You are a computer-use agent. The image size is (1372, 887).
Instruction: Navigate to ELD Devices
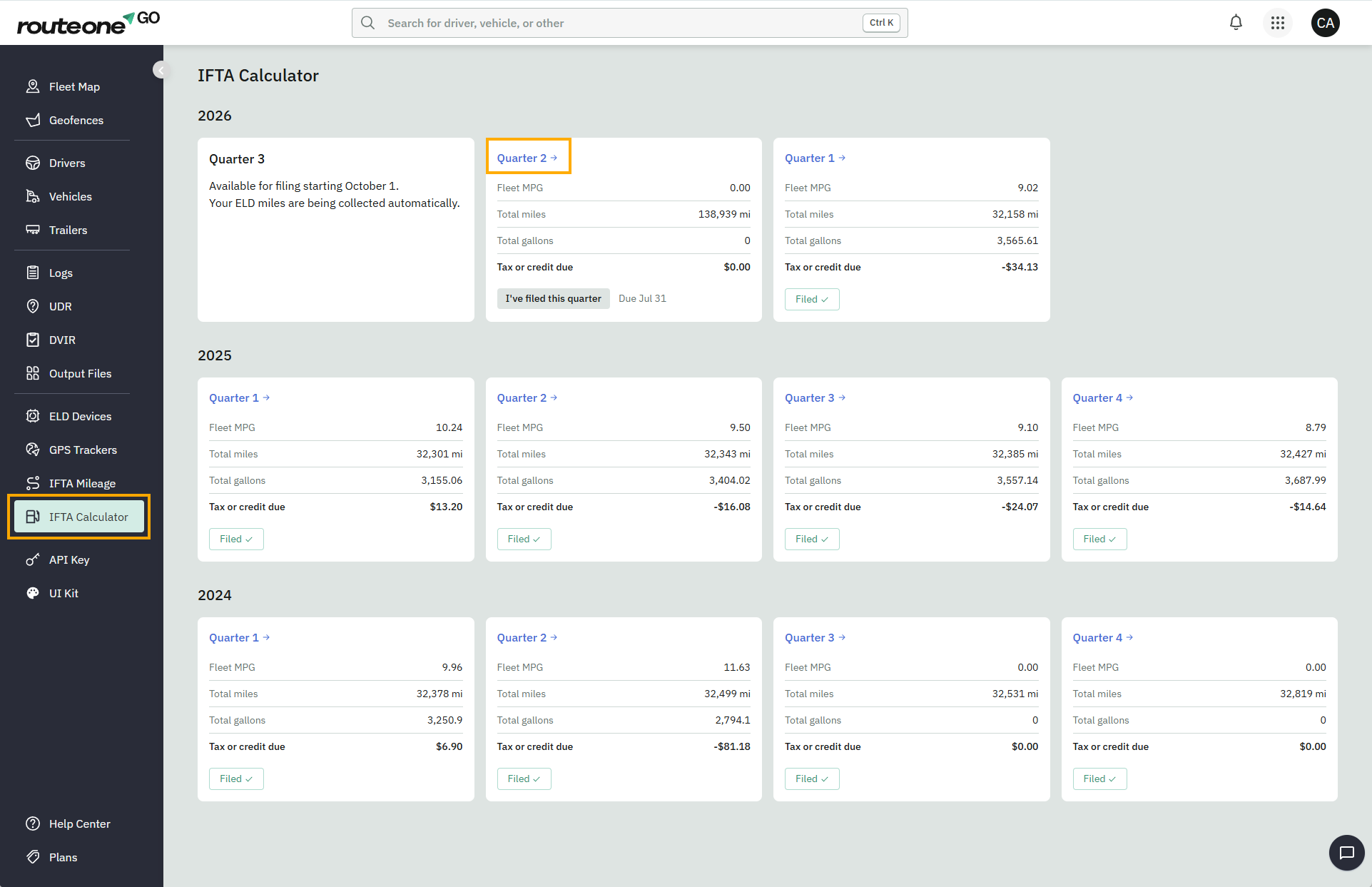[80, 416]
